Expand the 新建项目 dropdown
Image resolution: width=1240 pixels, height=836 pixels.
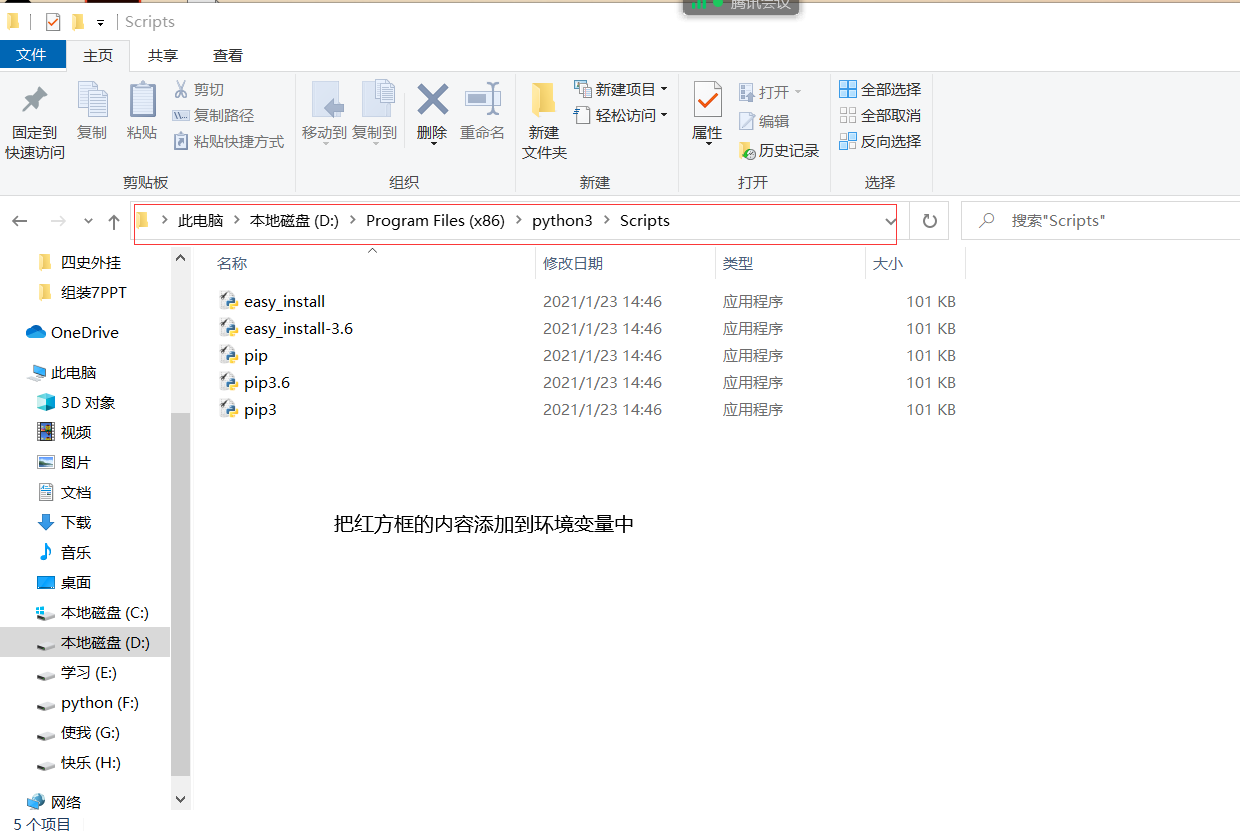coord(666,88)
